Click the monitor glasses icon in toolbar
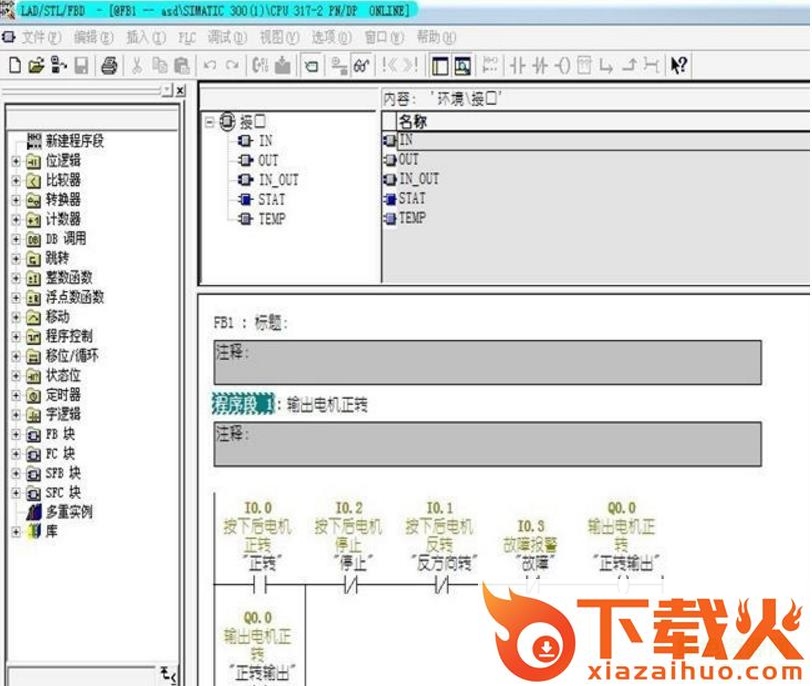Screen dimensions: 812x686 [x=361, y=66]
